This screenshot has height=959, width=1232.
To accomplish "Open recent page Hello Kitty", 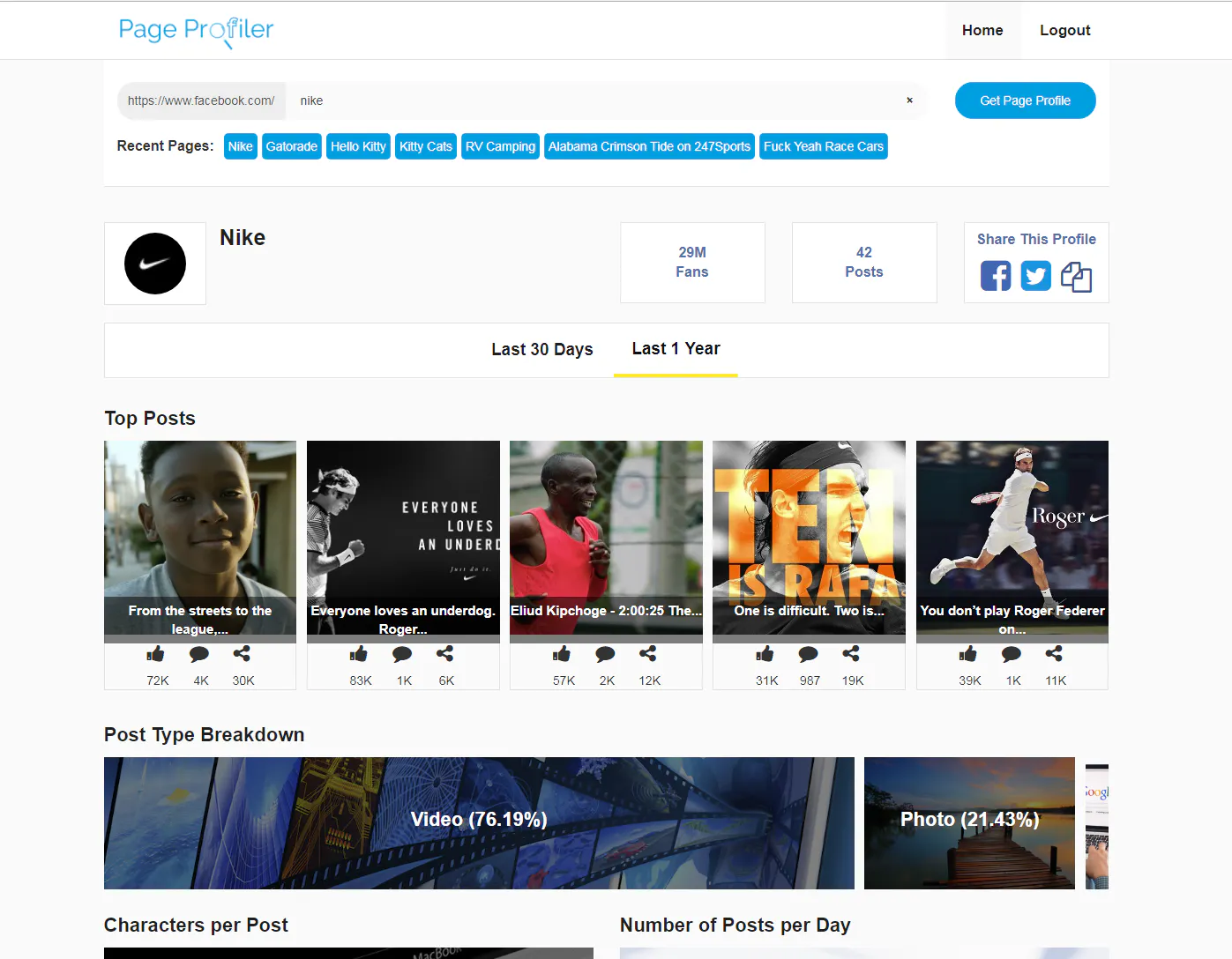I will [358, 146].
